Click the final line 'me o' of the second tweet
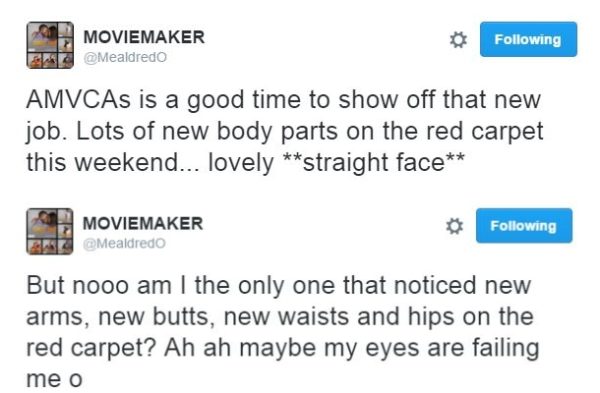The width and height of the screenshot is (600, 393). [54, 379]
